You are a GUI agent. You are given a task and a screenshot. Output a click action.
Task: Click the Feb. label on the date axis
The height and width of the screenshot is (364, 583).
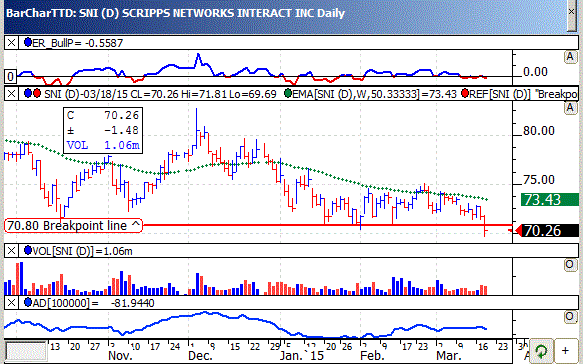[372, 356]
